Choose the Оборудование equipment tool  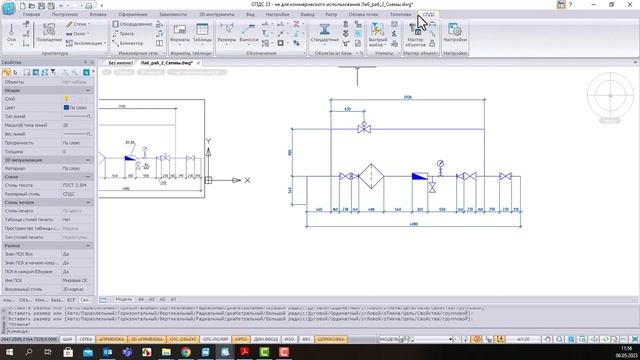132,24
